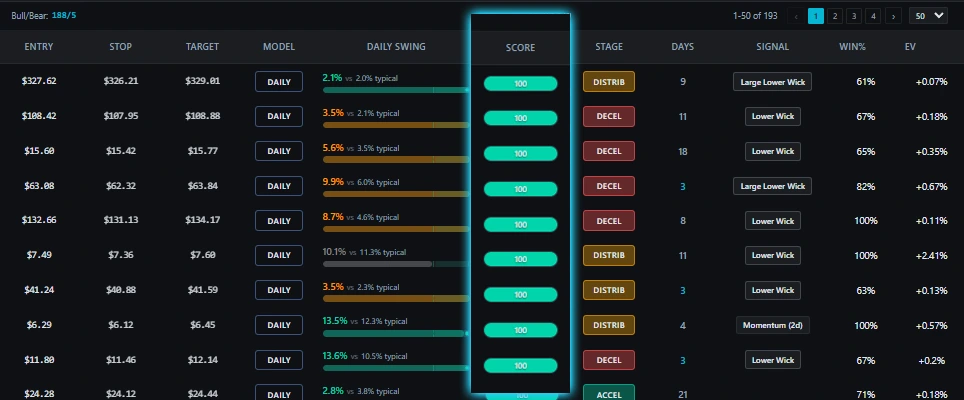Click target price $15.77
Image resolution: width=964 pixels, height=400 pixels.
[202, 151]
